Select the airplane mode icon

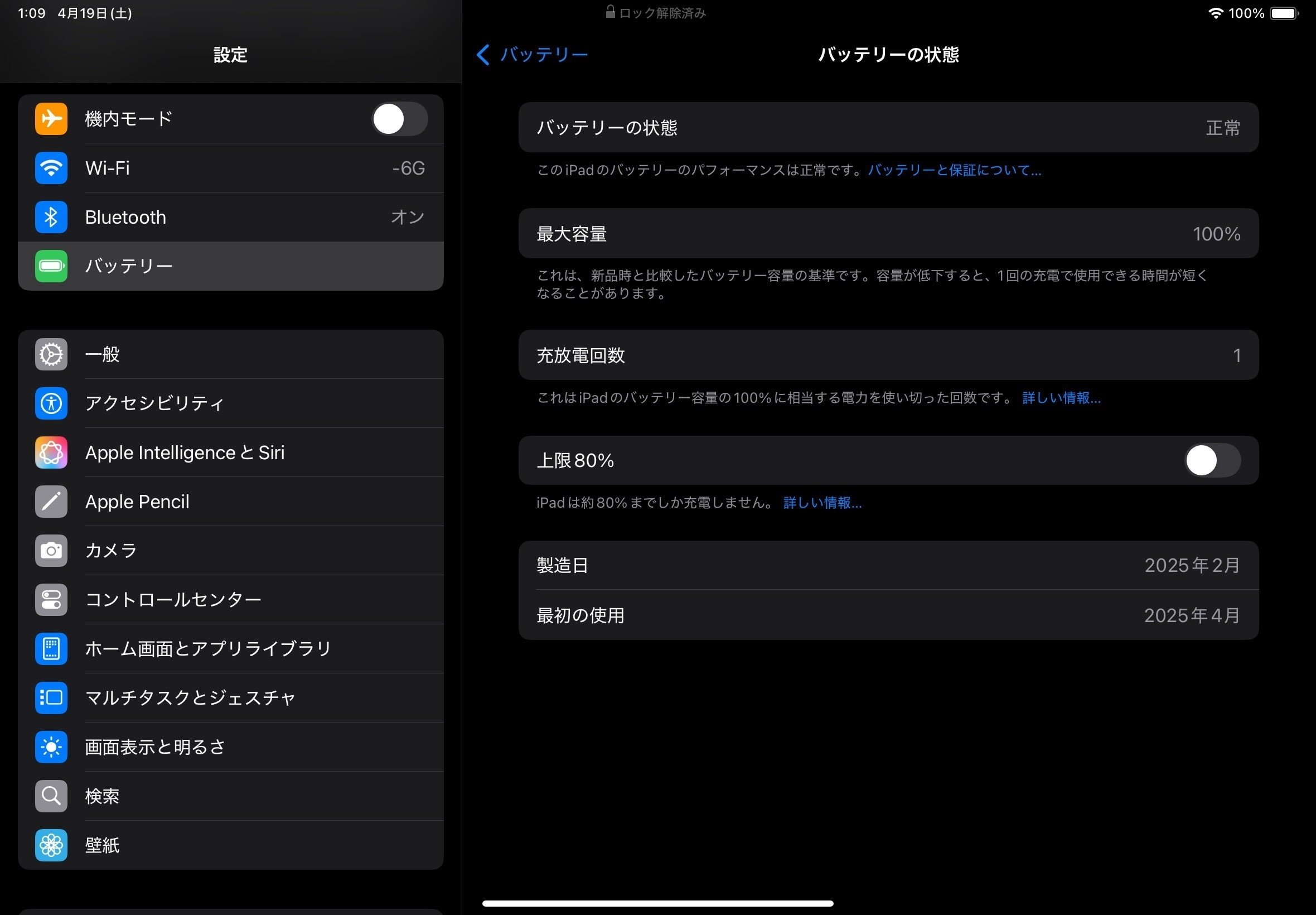pos(51,119)
